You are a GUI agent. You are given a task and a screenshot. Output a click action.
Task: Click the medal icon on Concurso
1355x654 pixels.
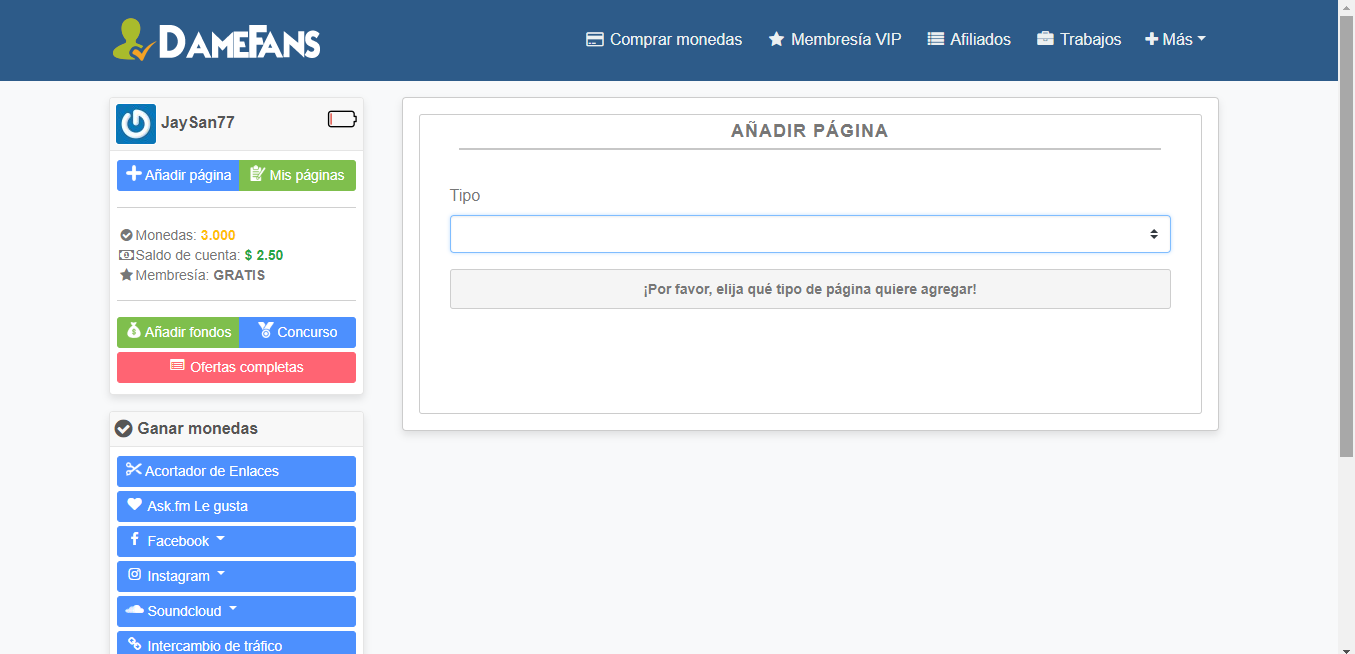point(265,331)
